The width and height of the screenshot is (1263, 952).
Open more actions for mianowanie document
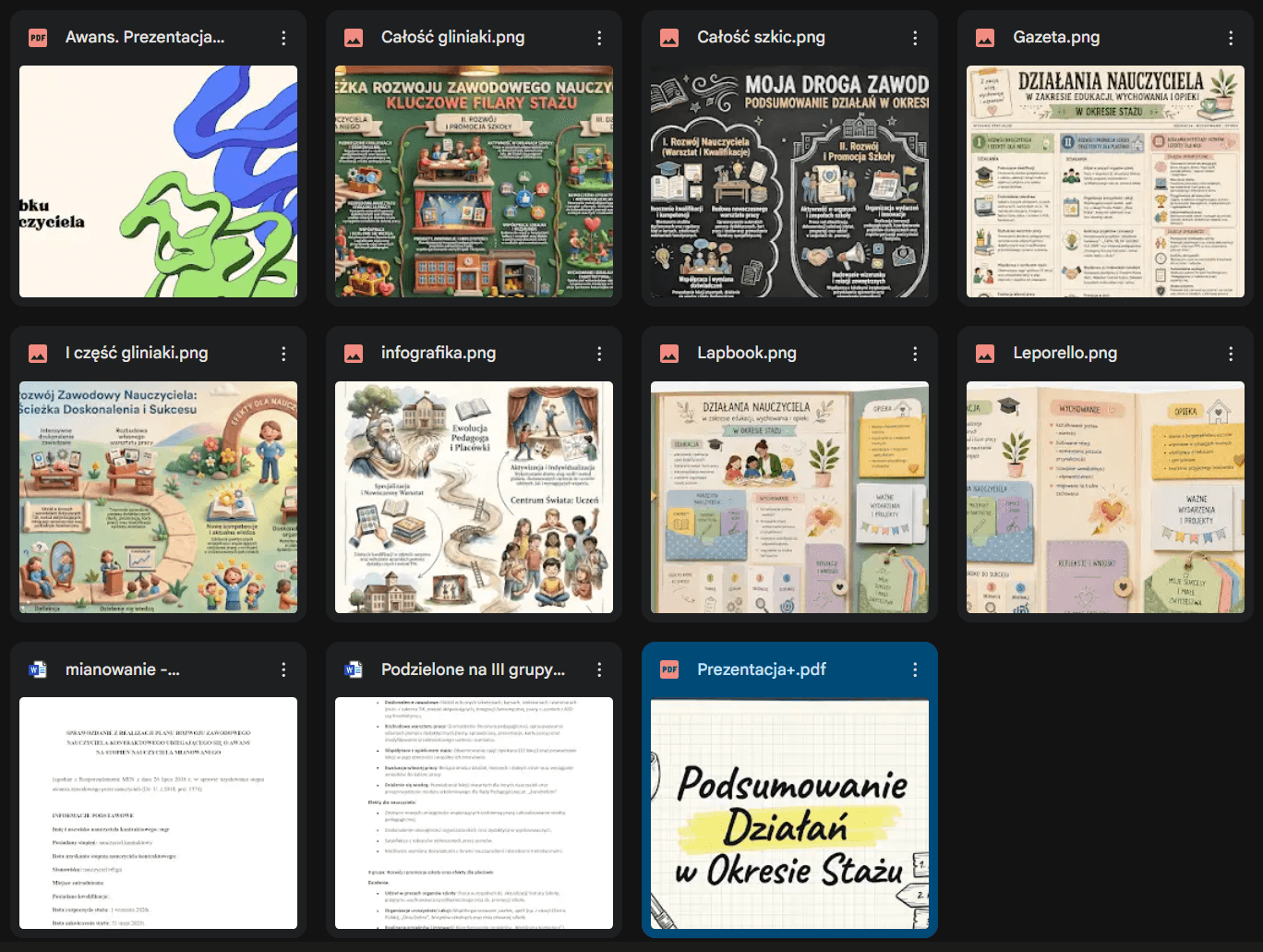click(x=283, y=669)
